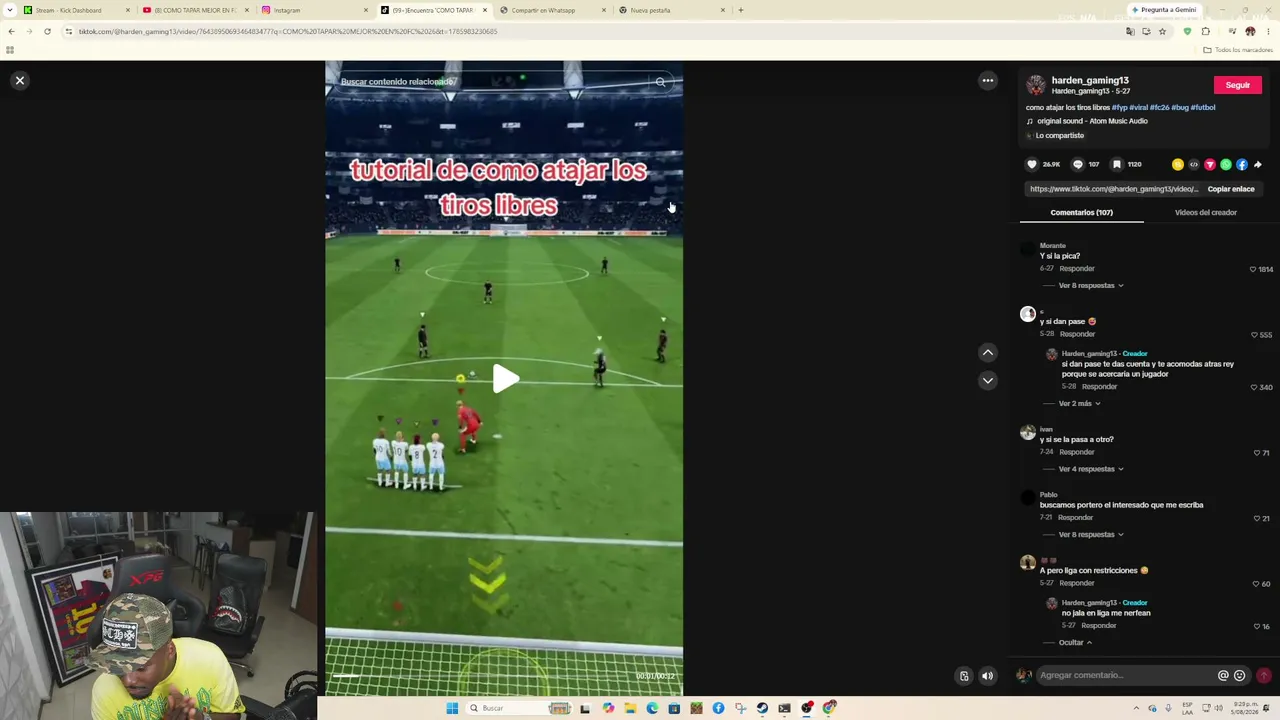The height and width of the screenshot is (720, 1280).
Task: Open comments via the speech bubble icon
Action: 1077,164
